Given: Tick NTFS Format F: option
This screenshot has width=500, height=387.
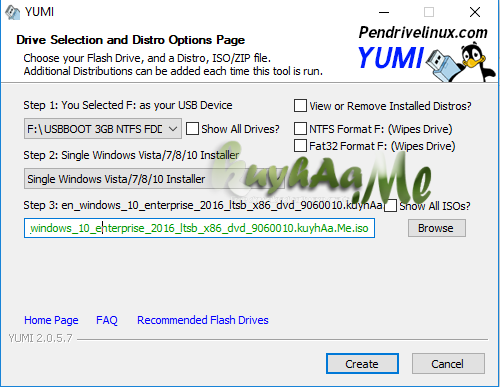Looking at the screenshot, I should 300,129.
